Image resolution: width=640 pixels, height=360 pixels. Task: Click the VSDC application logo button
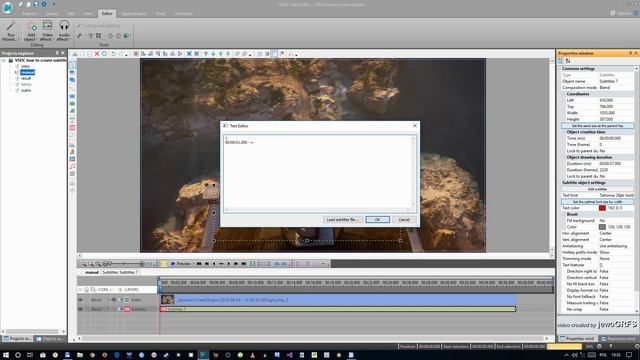click(8, 7)
